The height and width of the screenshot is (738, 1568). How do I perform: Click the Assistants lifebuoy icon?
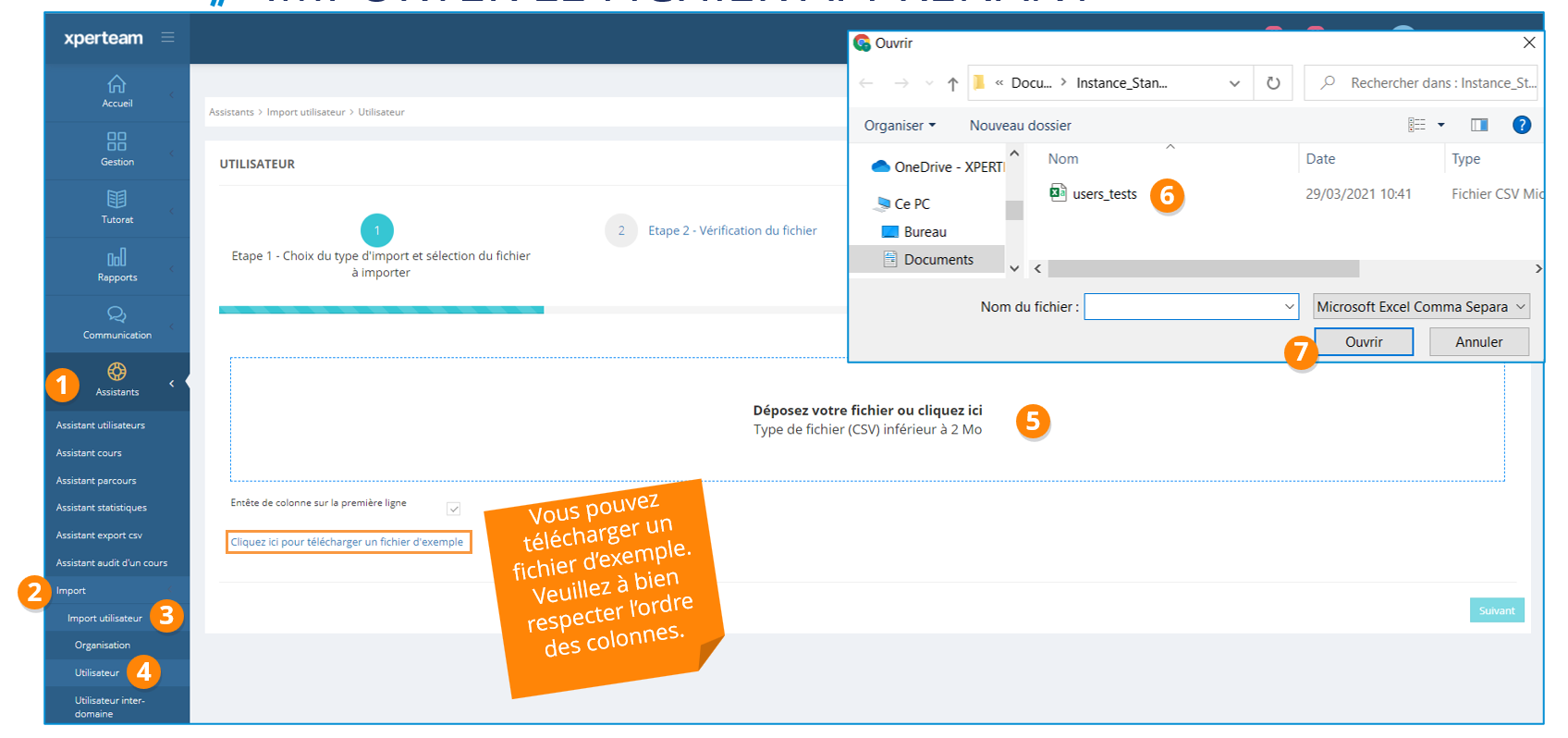click(x=116, y=372)
